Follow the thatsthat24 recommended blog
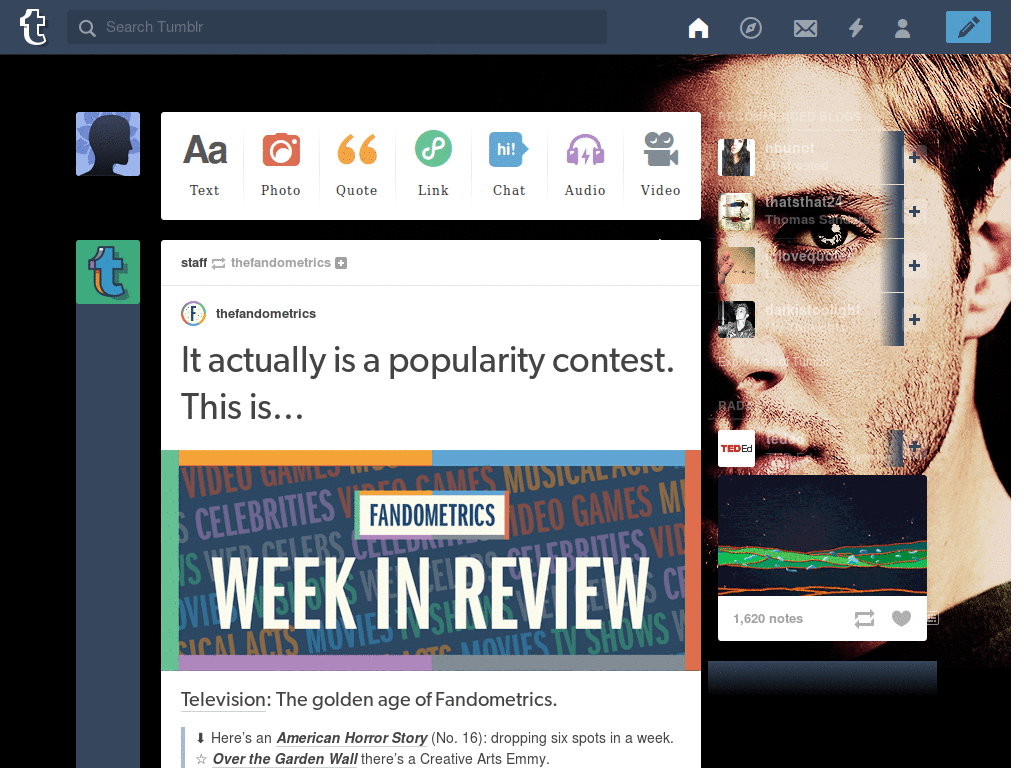The height and width of the screenshot is (768, 1024). (x=914, y=212)
